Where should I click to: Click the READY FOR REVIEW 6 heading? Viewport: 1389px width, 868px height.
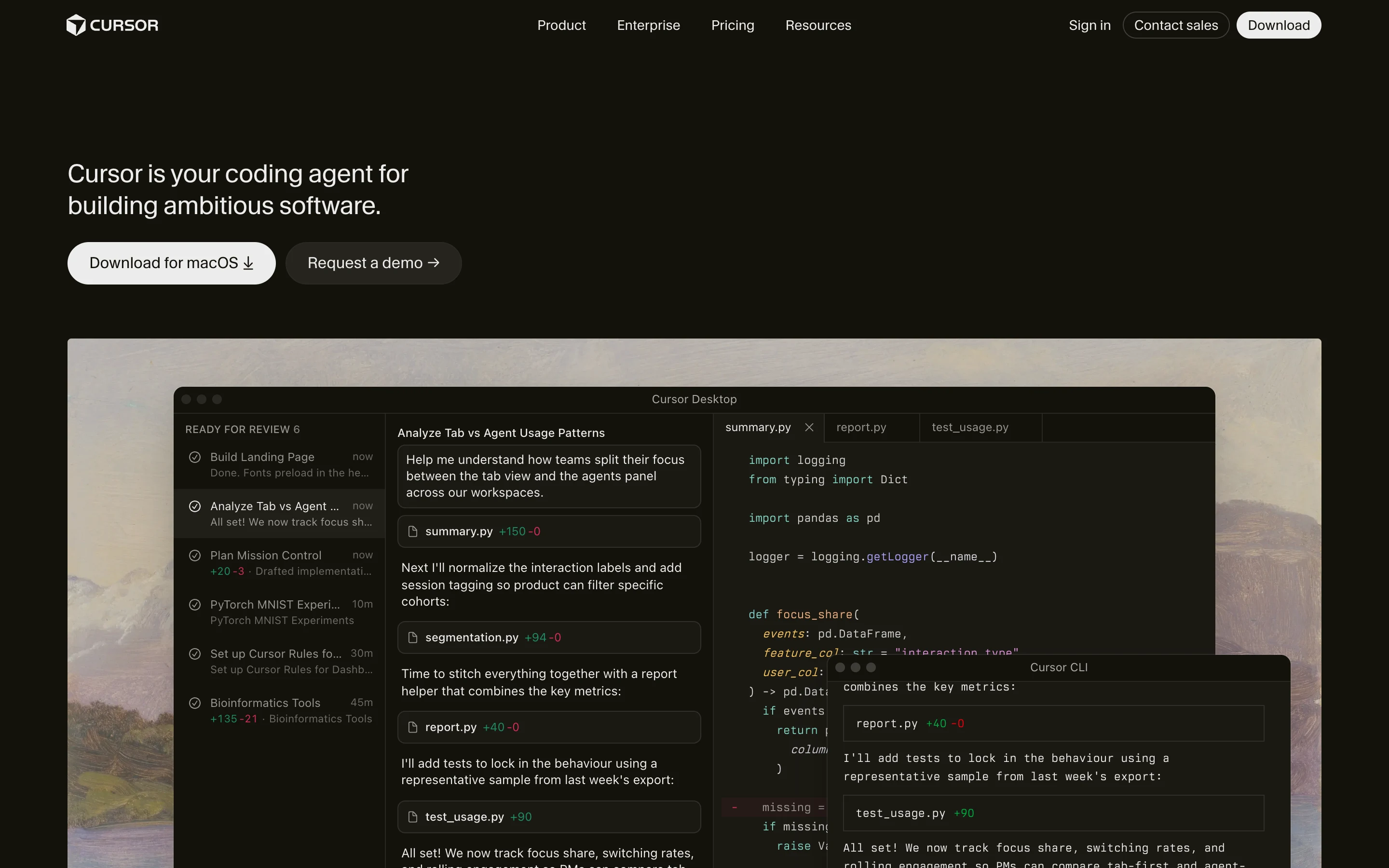click(242, 429)
